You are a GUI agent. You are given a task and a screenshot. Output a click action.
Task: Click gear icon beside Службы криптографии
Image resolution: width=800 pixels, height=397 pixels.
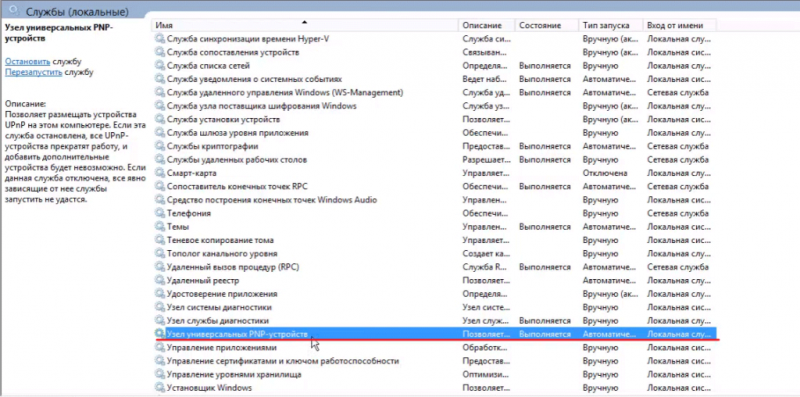click(160, 146)
